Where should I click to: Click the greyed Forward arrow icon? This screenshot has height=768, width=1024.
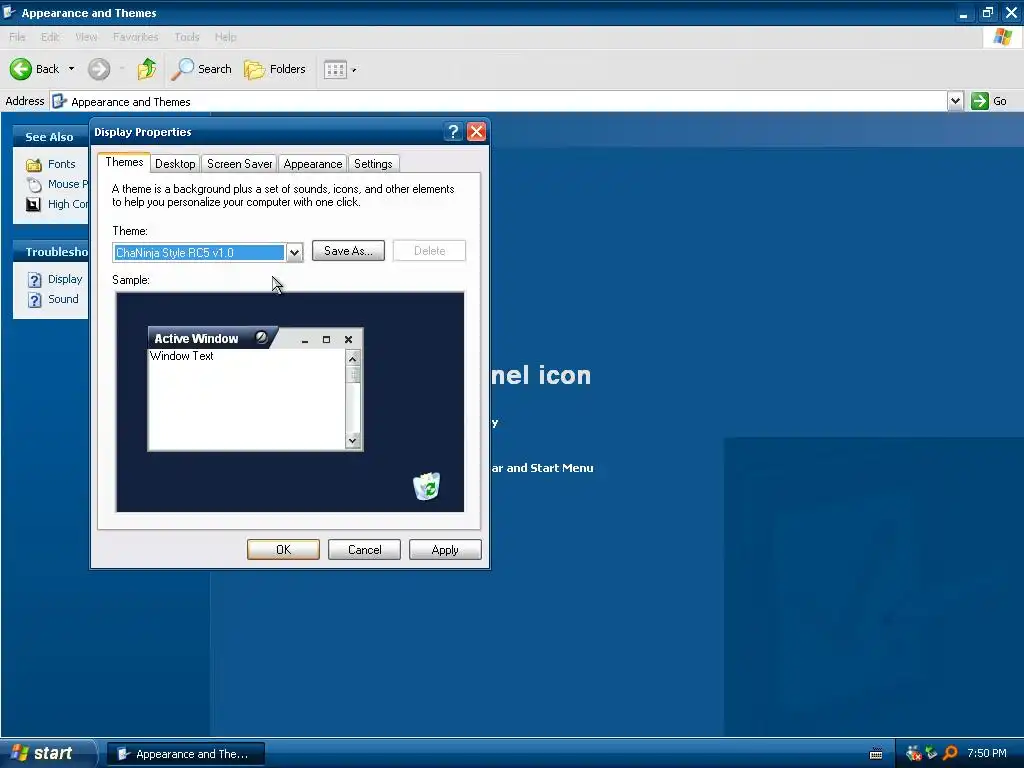coord(99,69)
